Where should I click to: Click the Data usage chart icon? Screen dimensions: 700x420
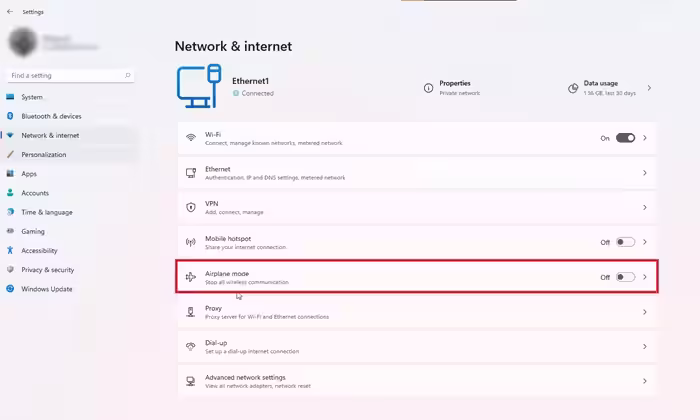573,88
